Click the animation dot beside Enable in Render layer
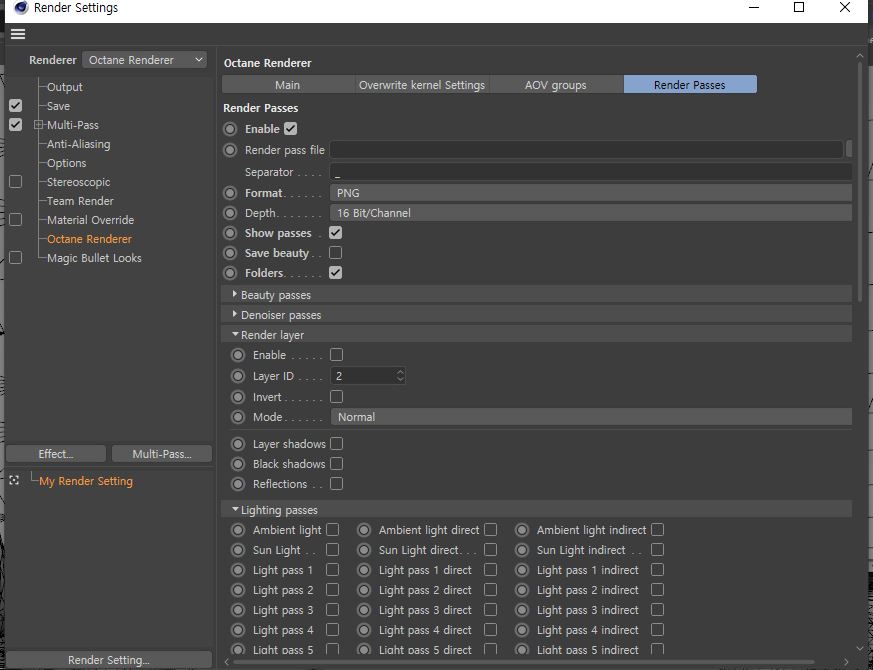 click(x=238, y=355)
